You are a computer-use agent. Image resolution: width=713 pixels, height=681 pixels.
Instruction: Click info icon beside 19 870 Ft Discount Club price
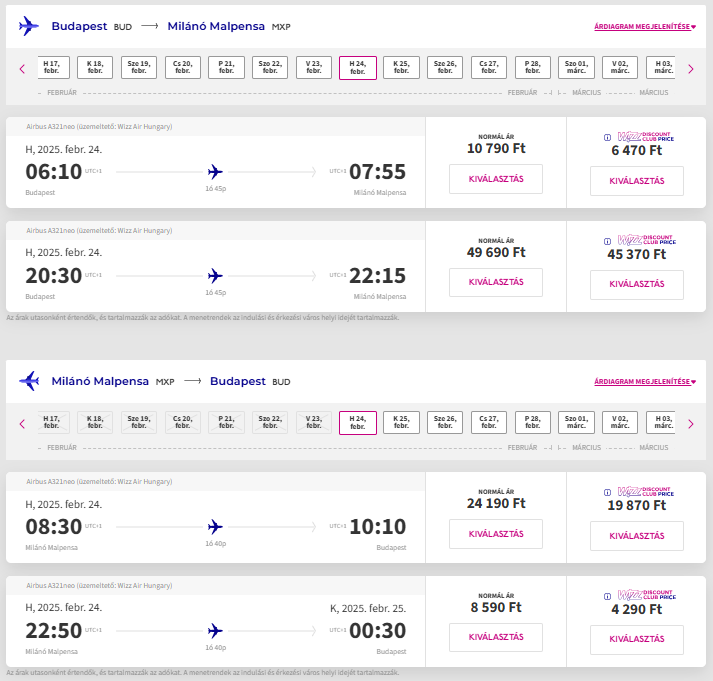tap(608, 492)
